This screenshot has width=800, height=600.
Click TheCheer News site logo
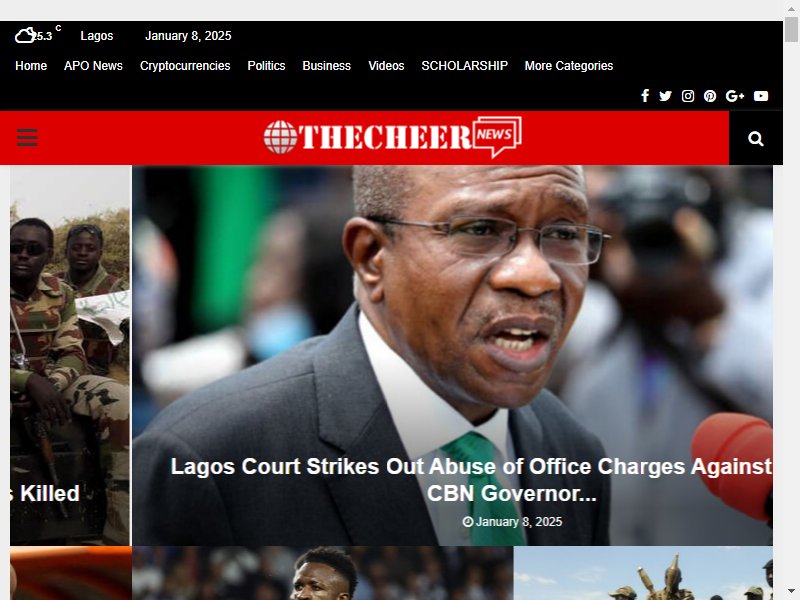tap(392, 137)
